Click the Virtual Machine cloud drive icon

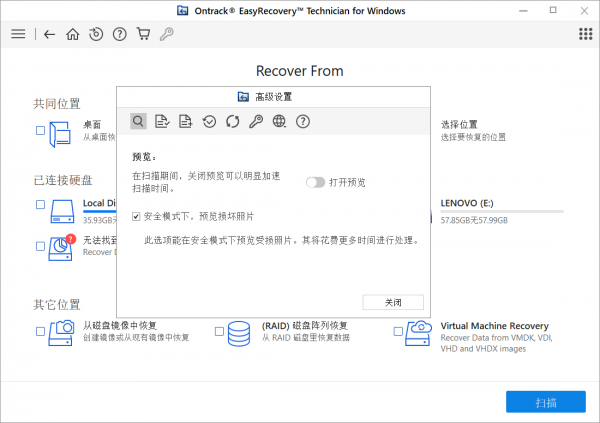point(419,333)
